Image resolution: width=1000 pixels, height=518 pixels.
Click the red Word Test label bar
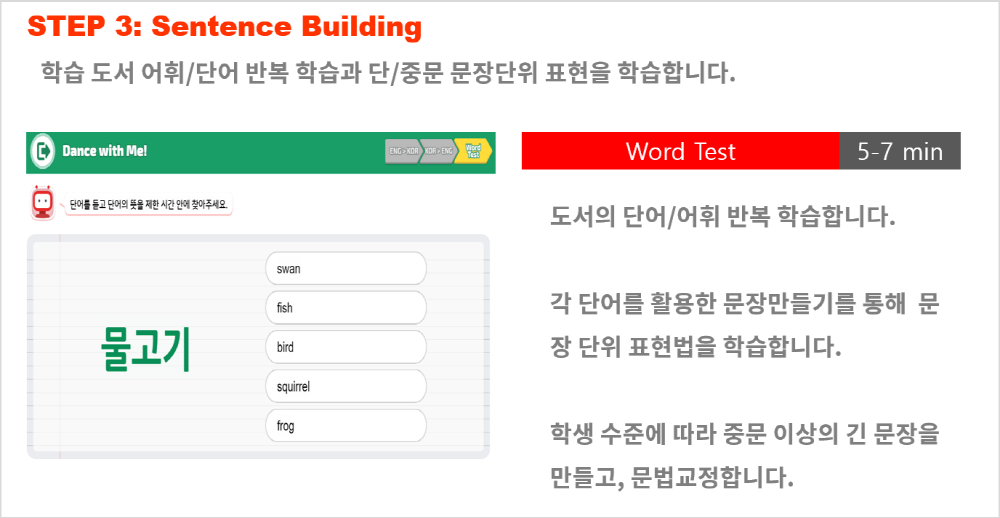pyautogui.click(x=680, y=151)
